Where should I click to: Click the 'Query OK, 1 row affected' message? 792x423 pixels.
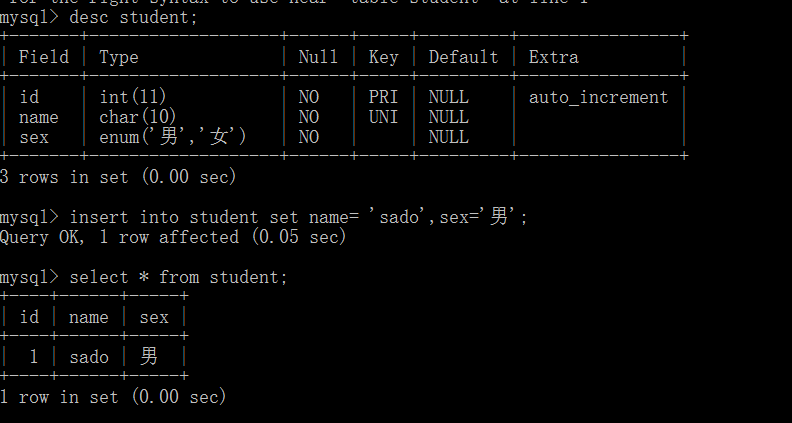coord(119,237)
